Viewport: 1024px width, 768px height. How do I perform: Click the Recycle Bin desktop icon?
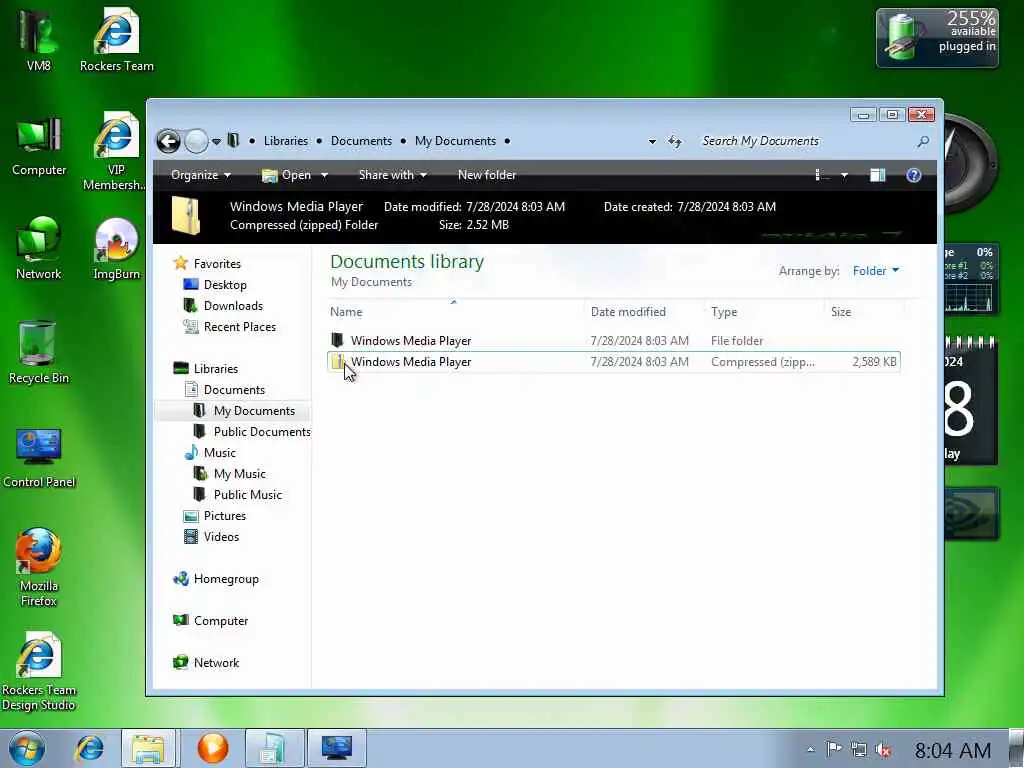tap(39, 353)
